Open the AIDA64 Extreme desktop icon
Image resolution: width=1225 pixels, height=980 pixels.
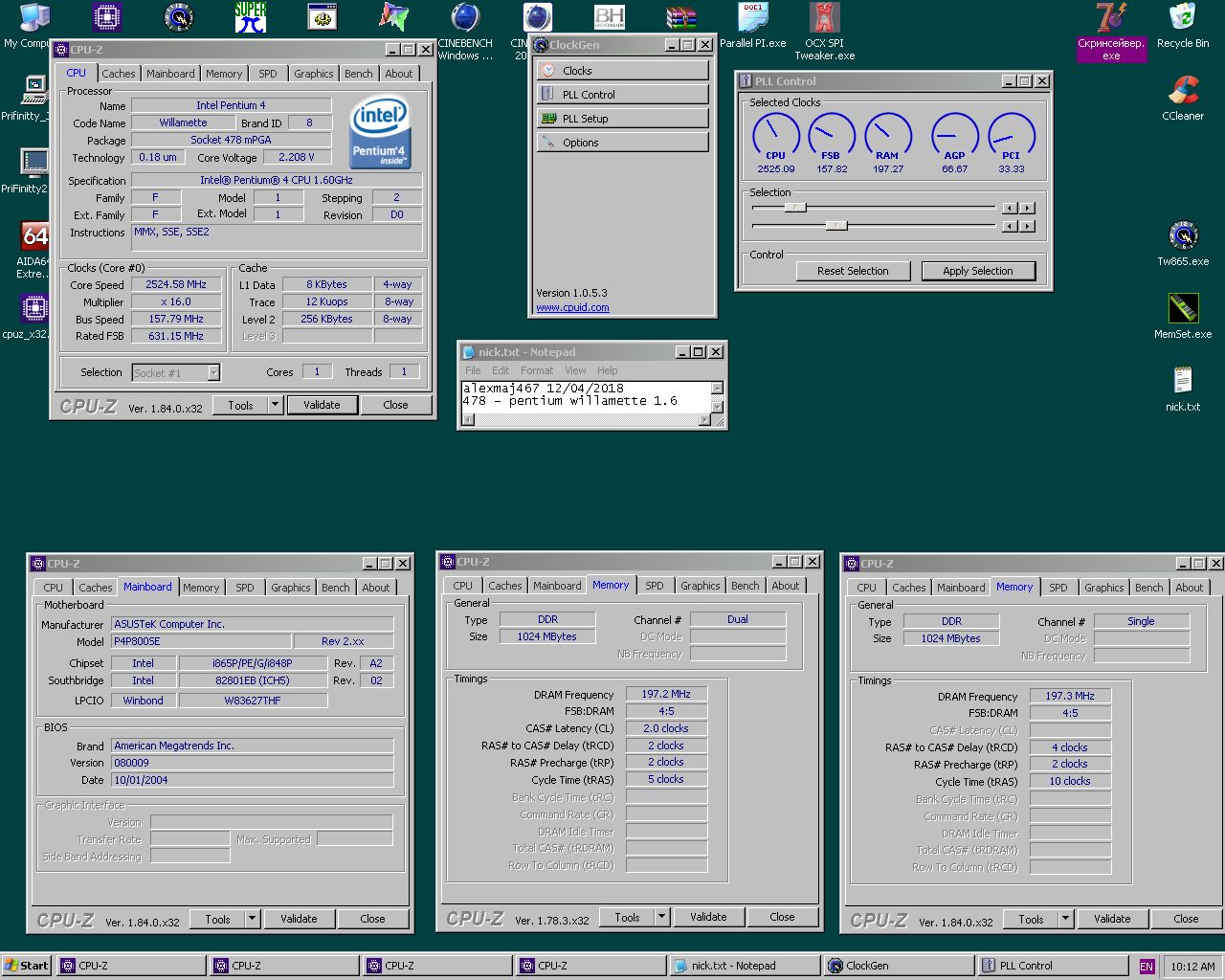(x=34, y=235)
